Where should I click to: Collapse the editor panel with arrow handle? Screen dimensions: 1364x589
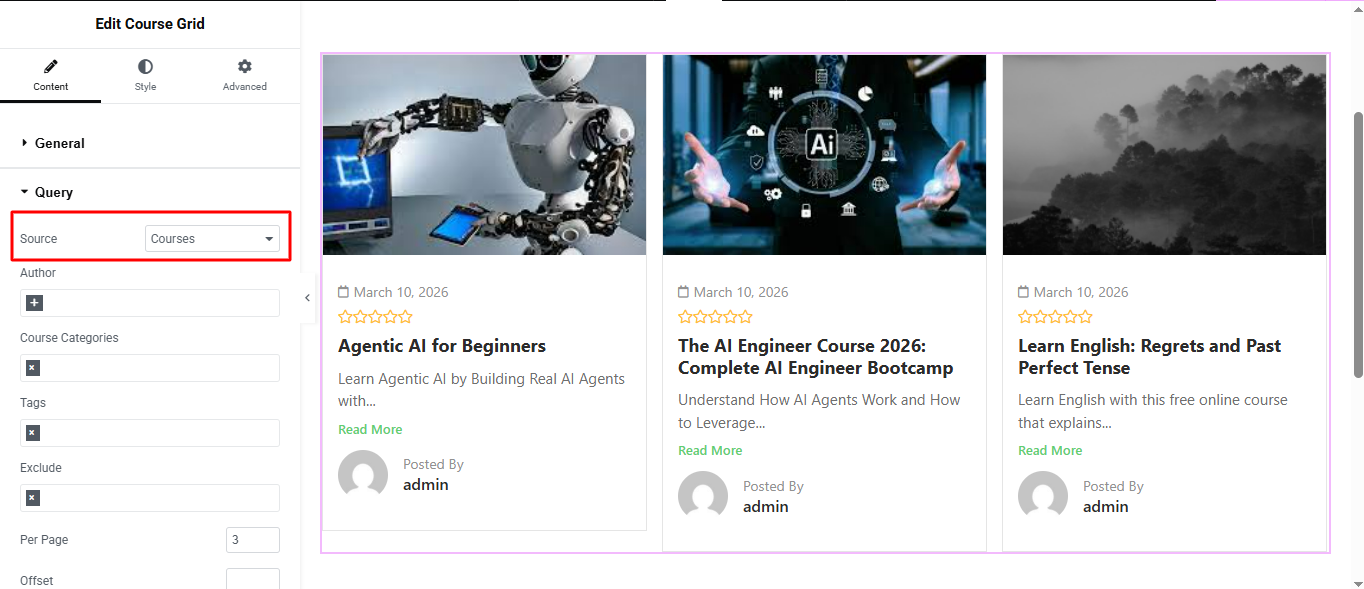[x=307, y=297]
